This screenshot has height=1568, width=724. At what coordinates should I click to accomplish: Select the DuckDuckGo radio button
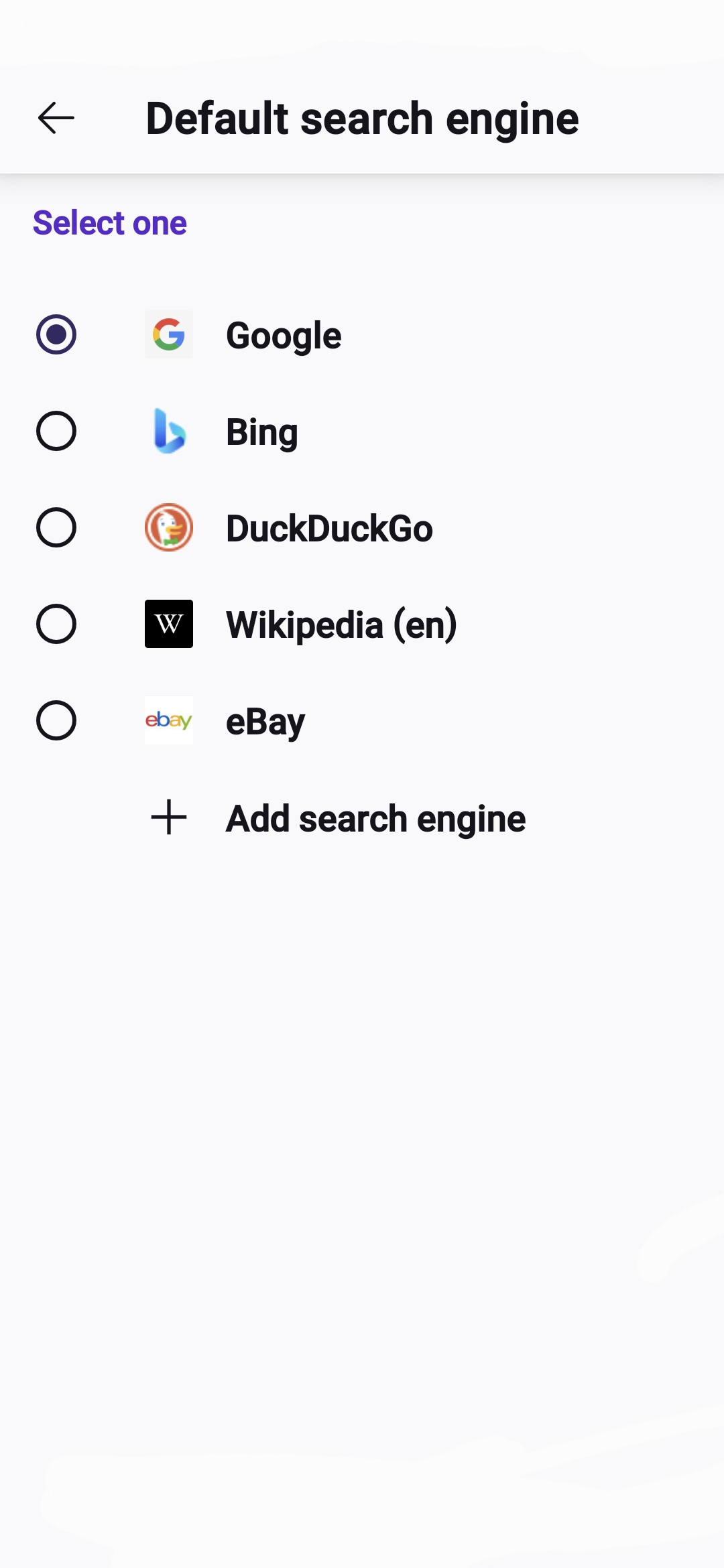(56, 527)
